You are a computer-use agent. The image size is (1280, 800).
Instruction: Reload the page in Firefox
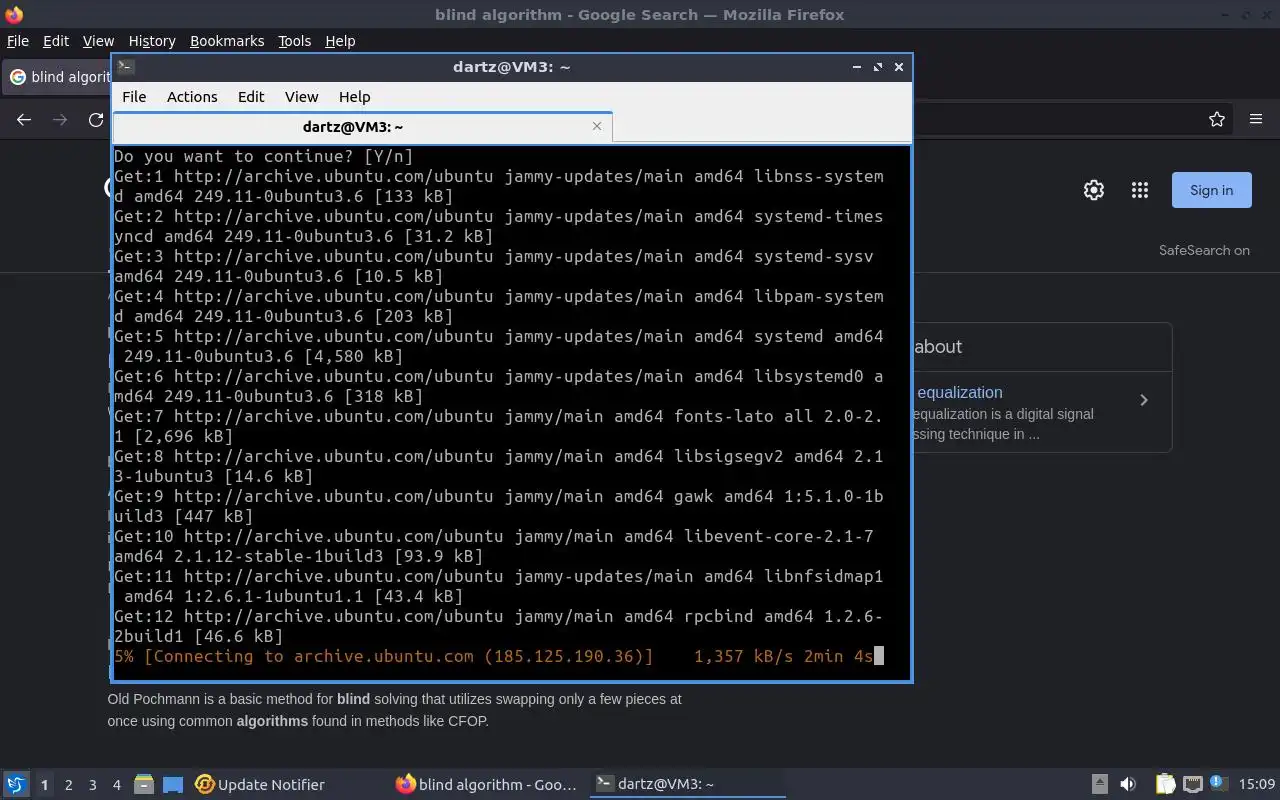96,119
